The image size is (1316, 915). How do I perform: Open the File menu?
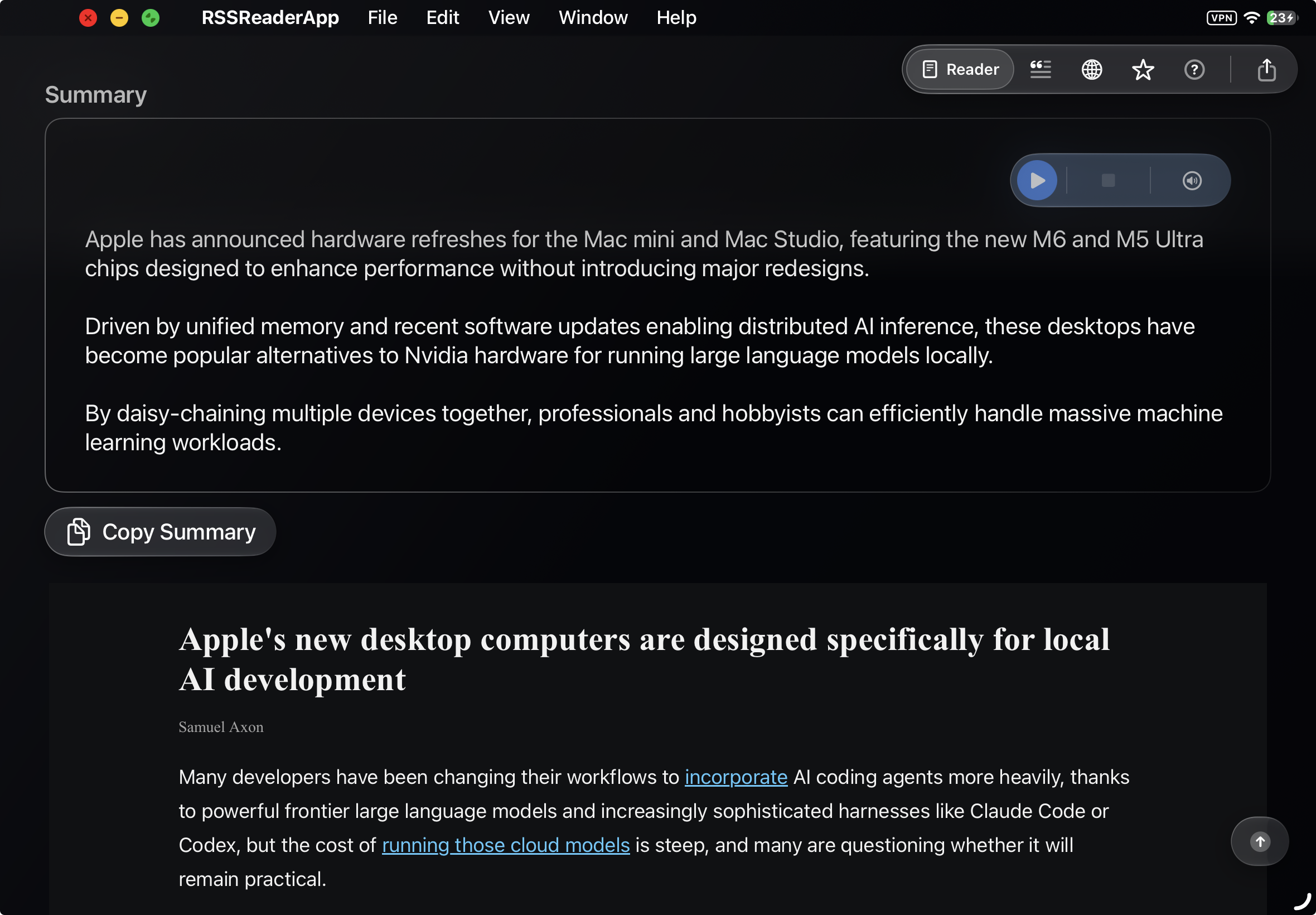tap(382, 18)
